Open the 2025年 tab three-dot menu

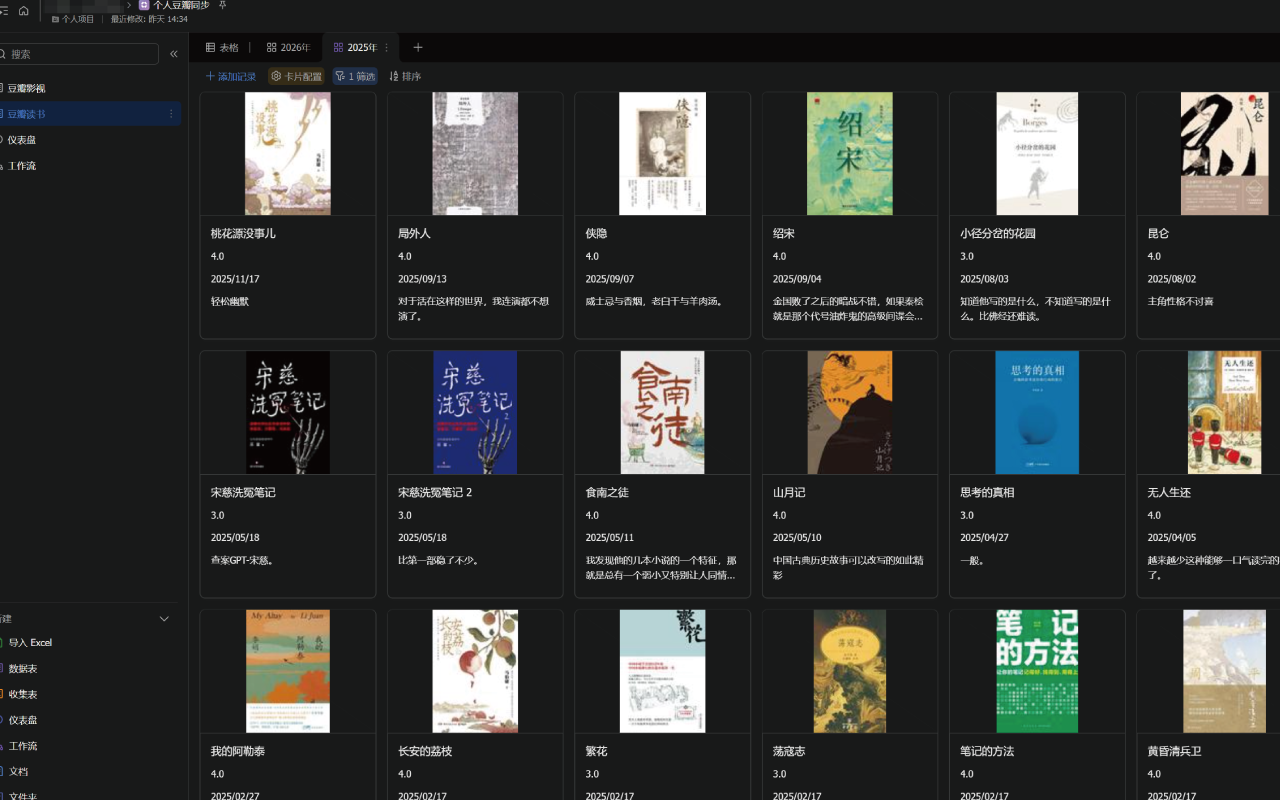click(x=387, y=48)
